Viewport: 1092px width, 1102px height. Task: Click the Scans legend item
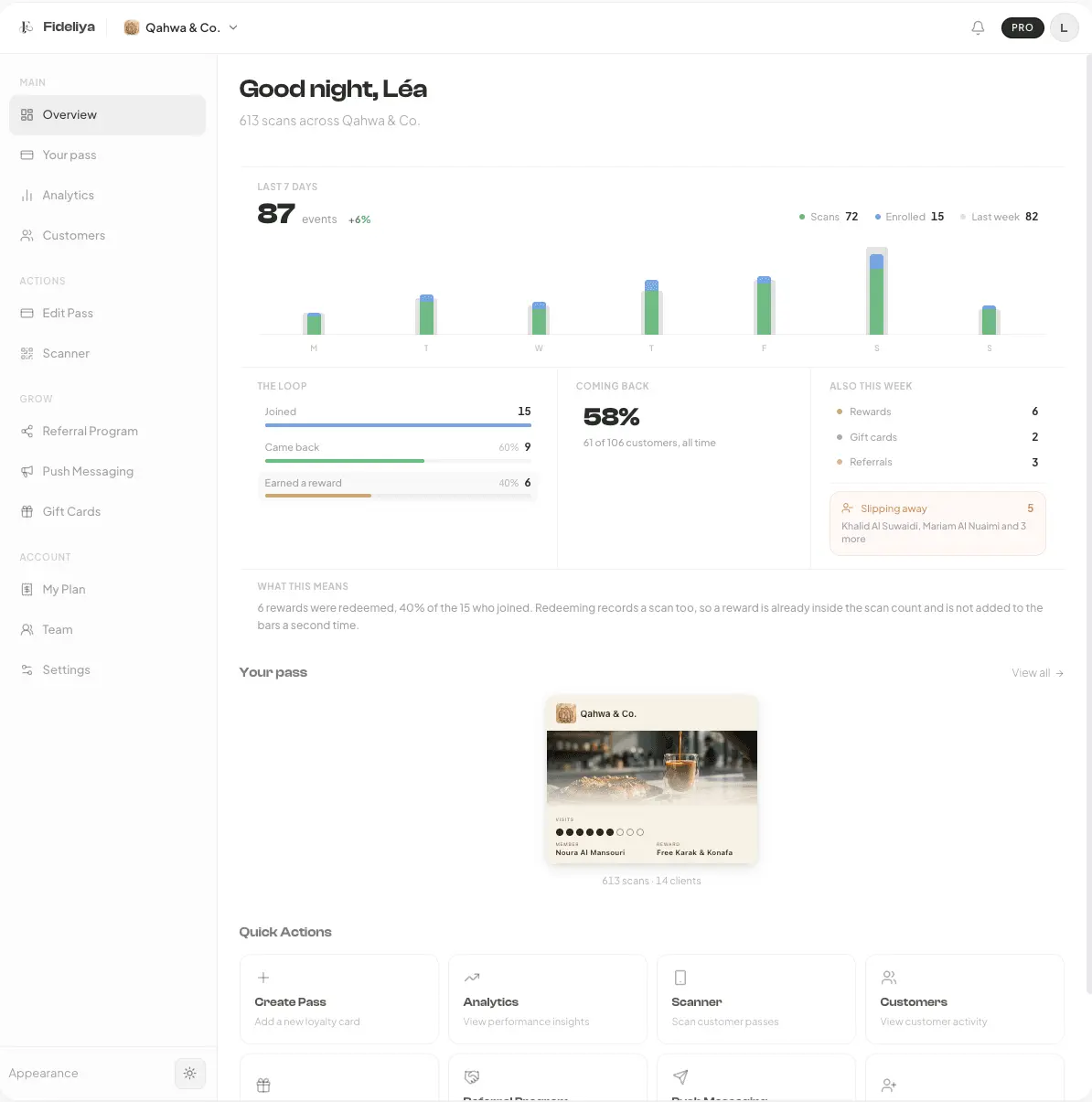(828, 217)
